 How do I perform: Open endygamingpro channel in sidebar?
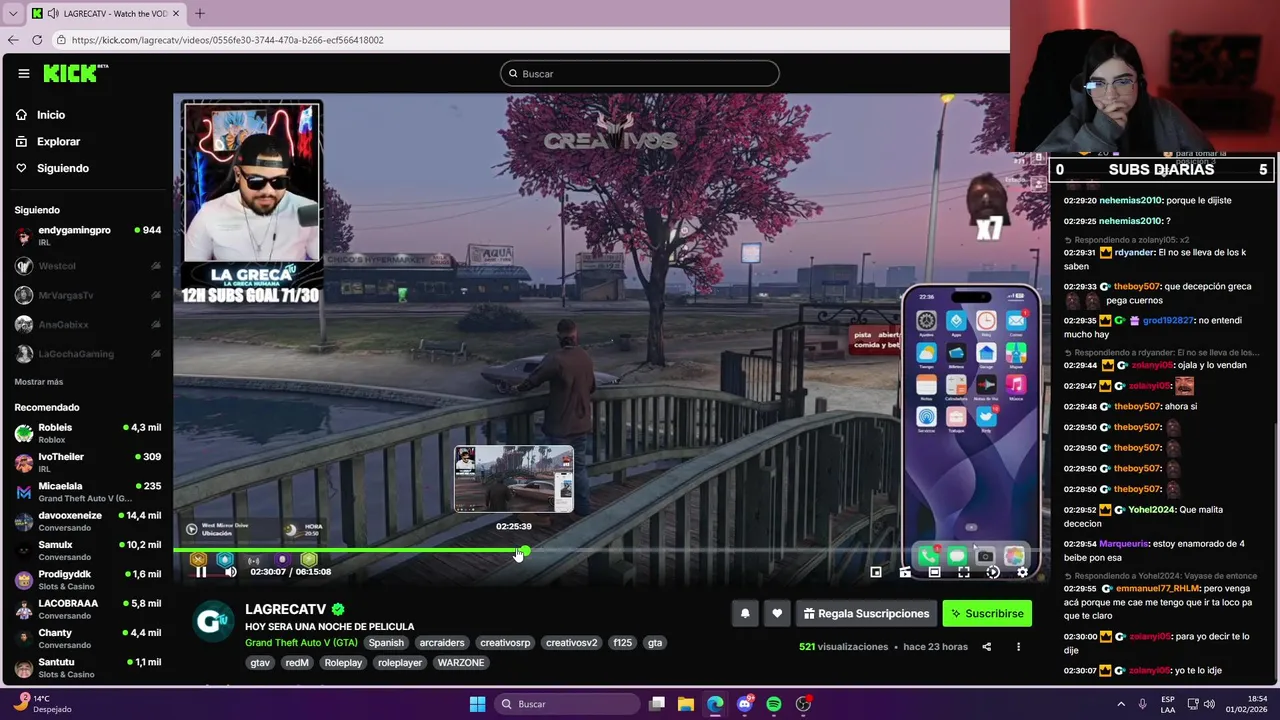(88, 236)
